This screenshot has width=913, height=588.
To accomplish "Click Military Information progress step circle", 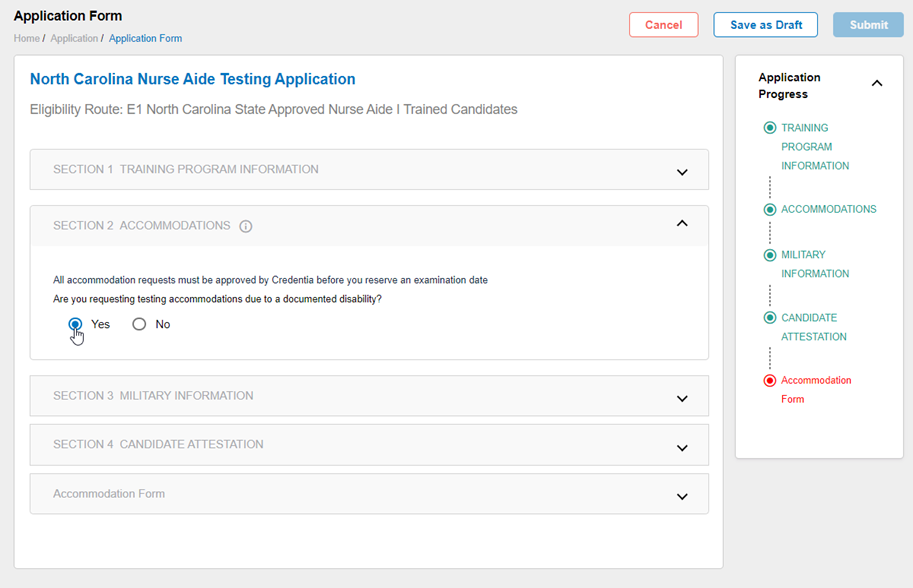I will pos(770,255).
